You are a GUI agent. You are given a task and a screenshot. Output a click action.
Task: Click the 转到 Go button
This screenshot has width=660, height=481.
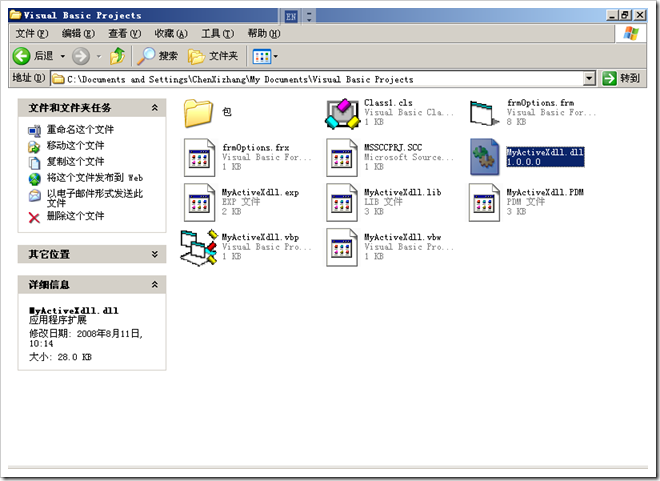[621, 78]
